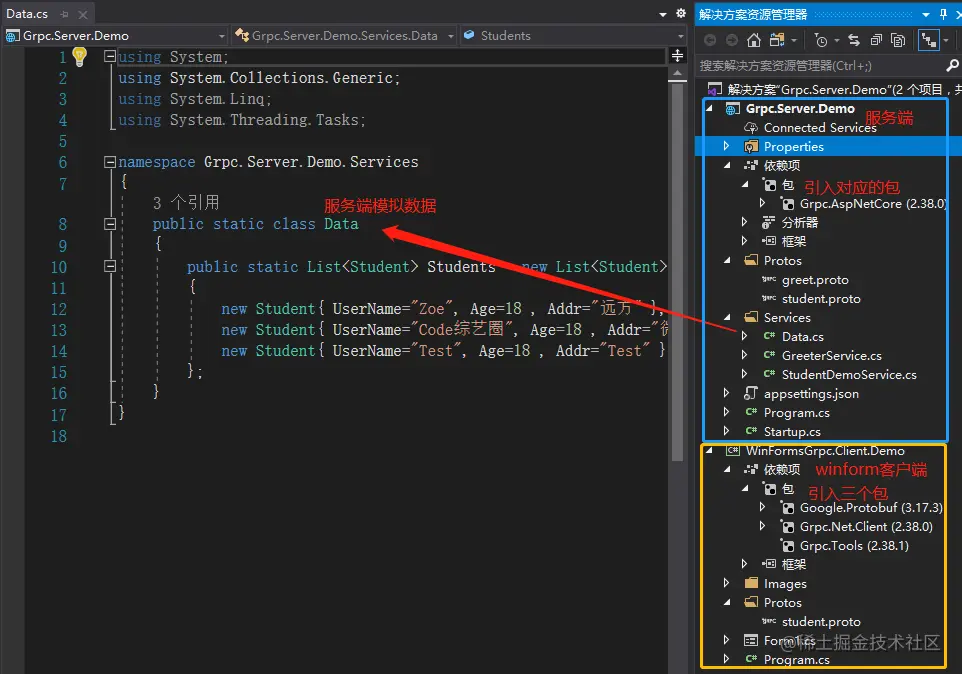The height and width of the screenshot is (674, 962).
Task: Collapse the Services folder arrow
Action: tap(728, 317)
